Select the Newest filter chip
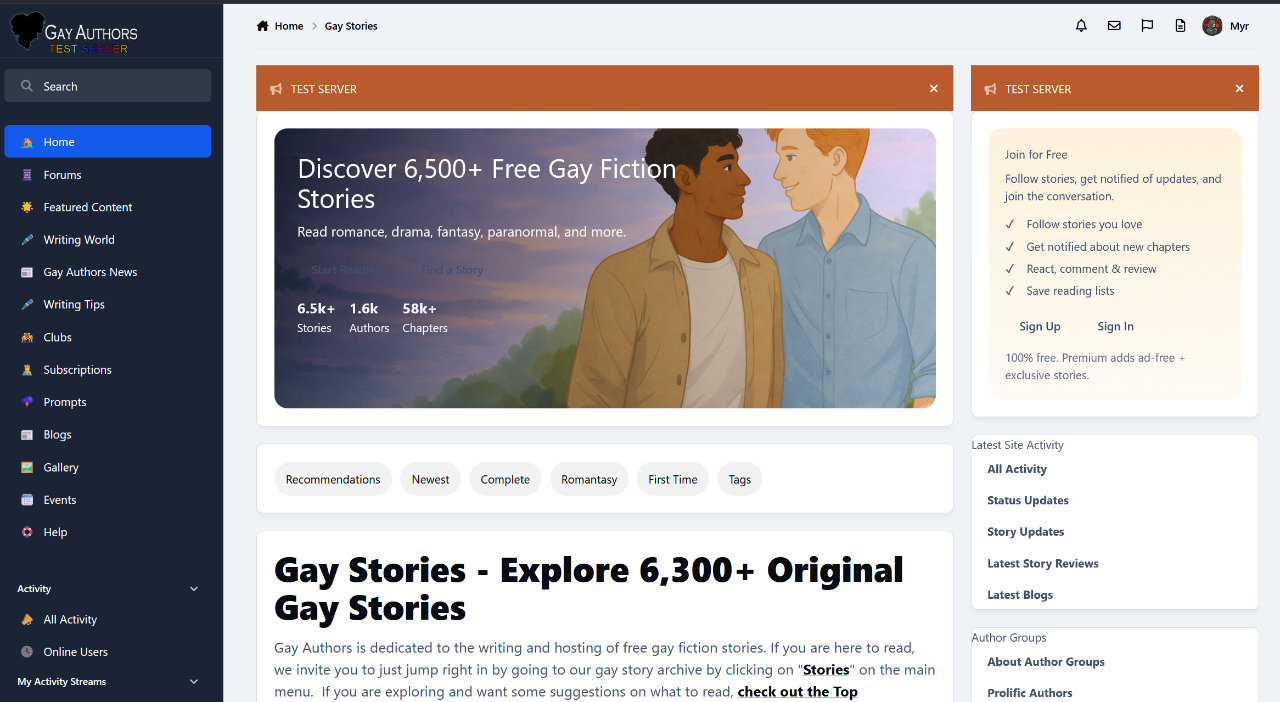 430,480
